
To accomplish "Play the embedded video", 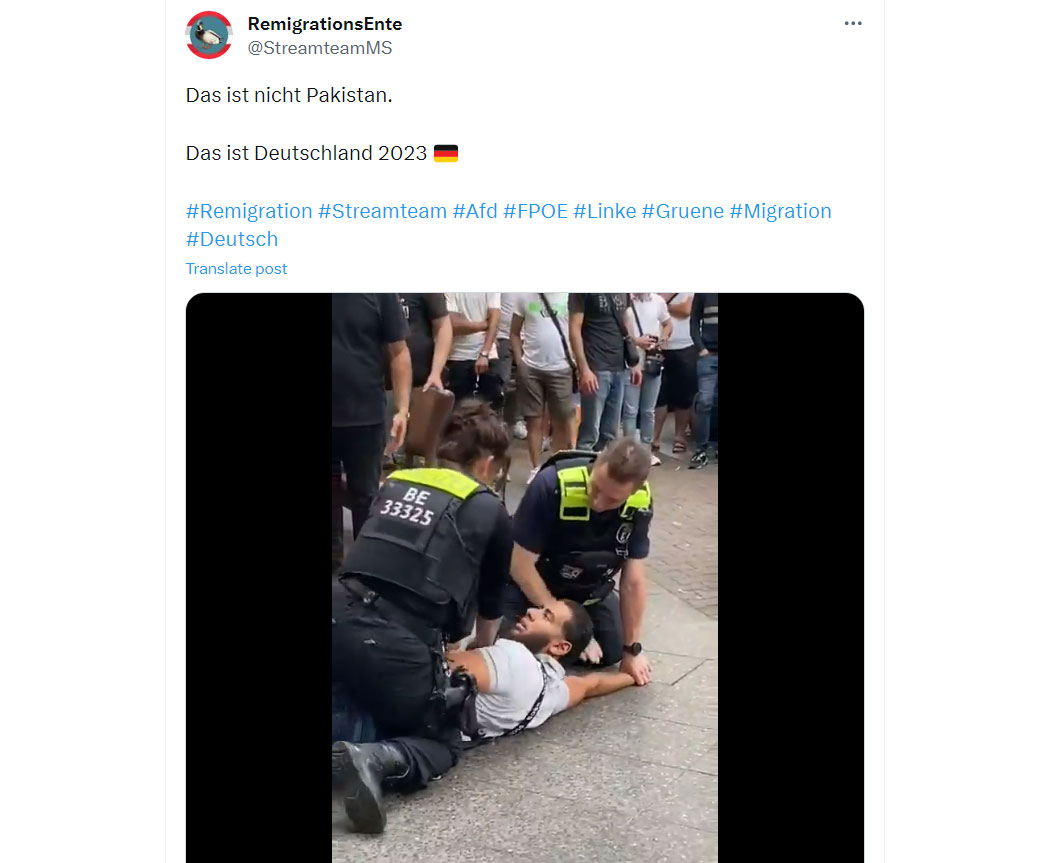I will click(525, 578).
